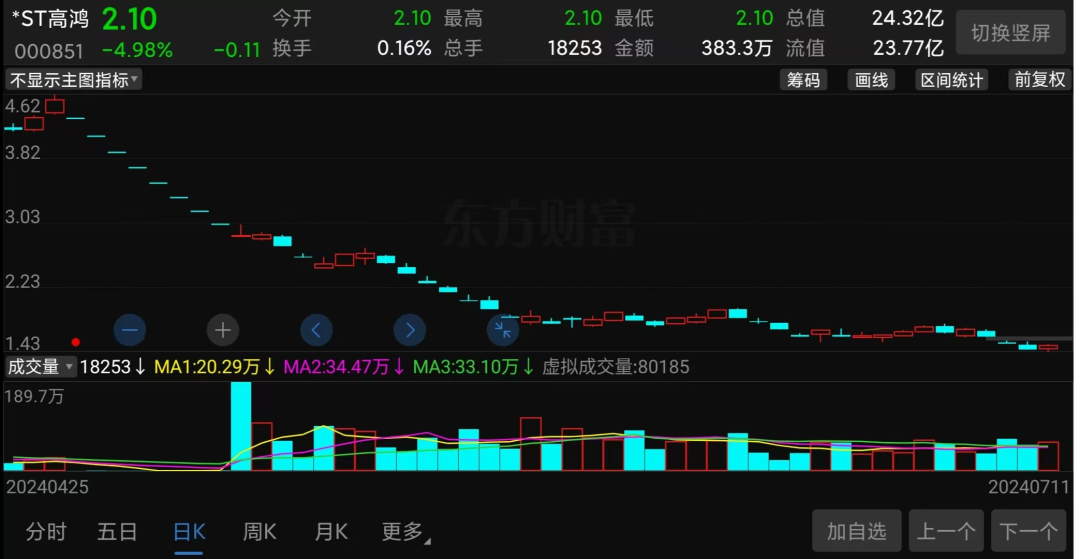Toggle 前复权 adjustment mode
1080x559 pixels.
tap(1040, 80)
